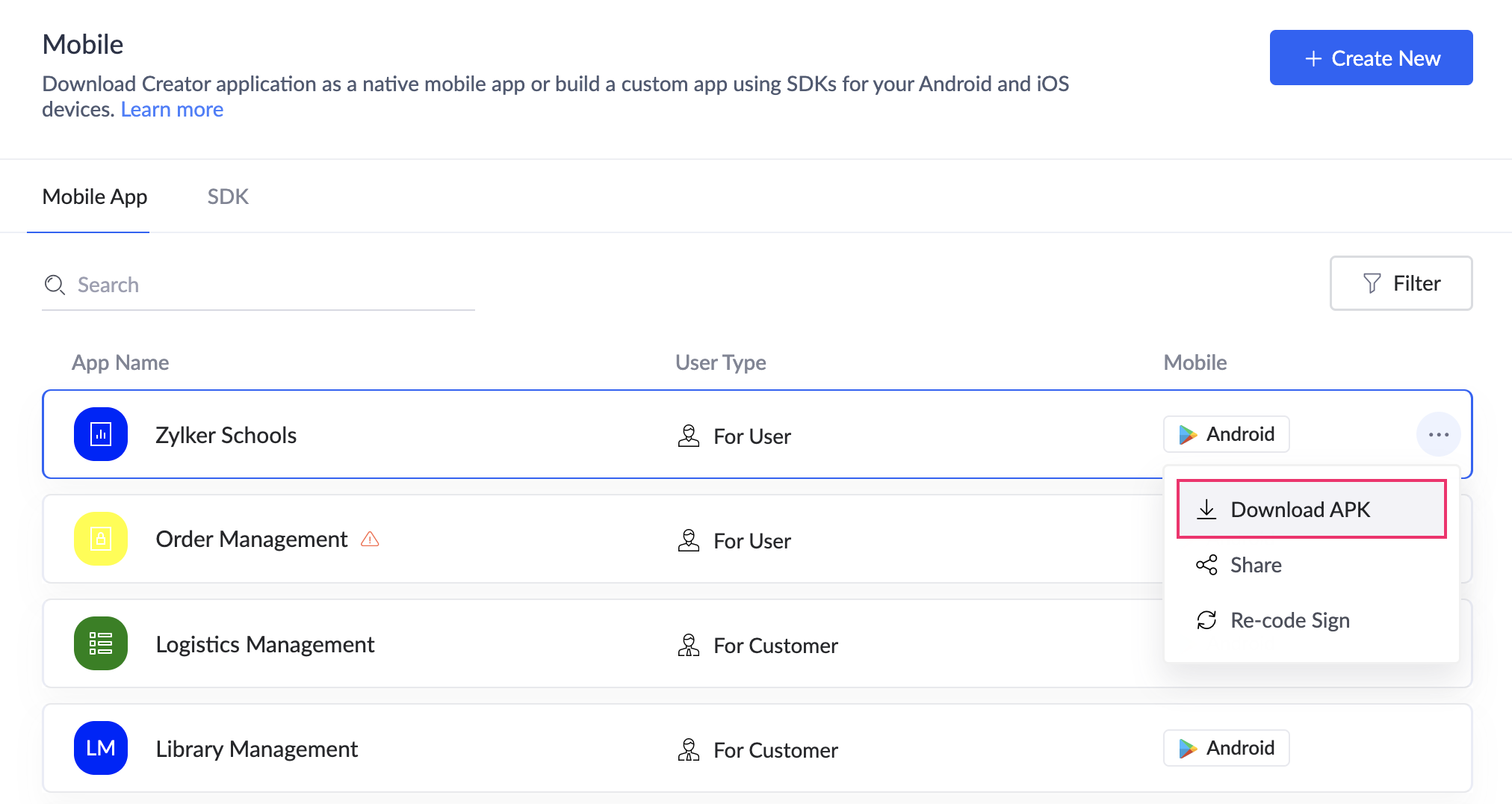Open the Filter options
The width and height of the screenshot is (1512, 804).
click(x=1401, y=283)
